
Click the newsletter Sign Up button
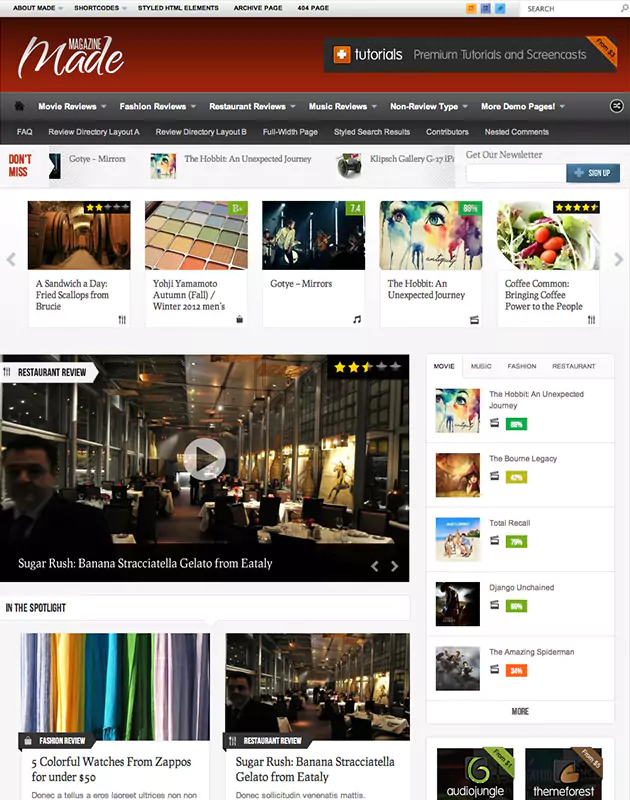(x=593, y=173)
